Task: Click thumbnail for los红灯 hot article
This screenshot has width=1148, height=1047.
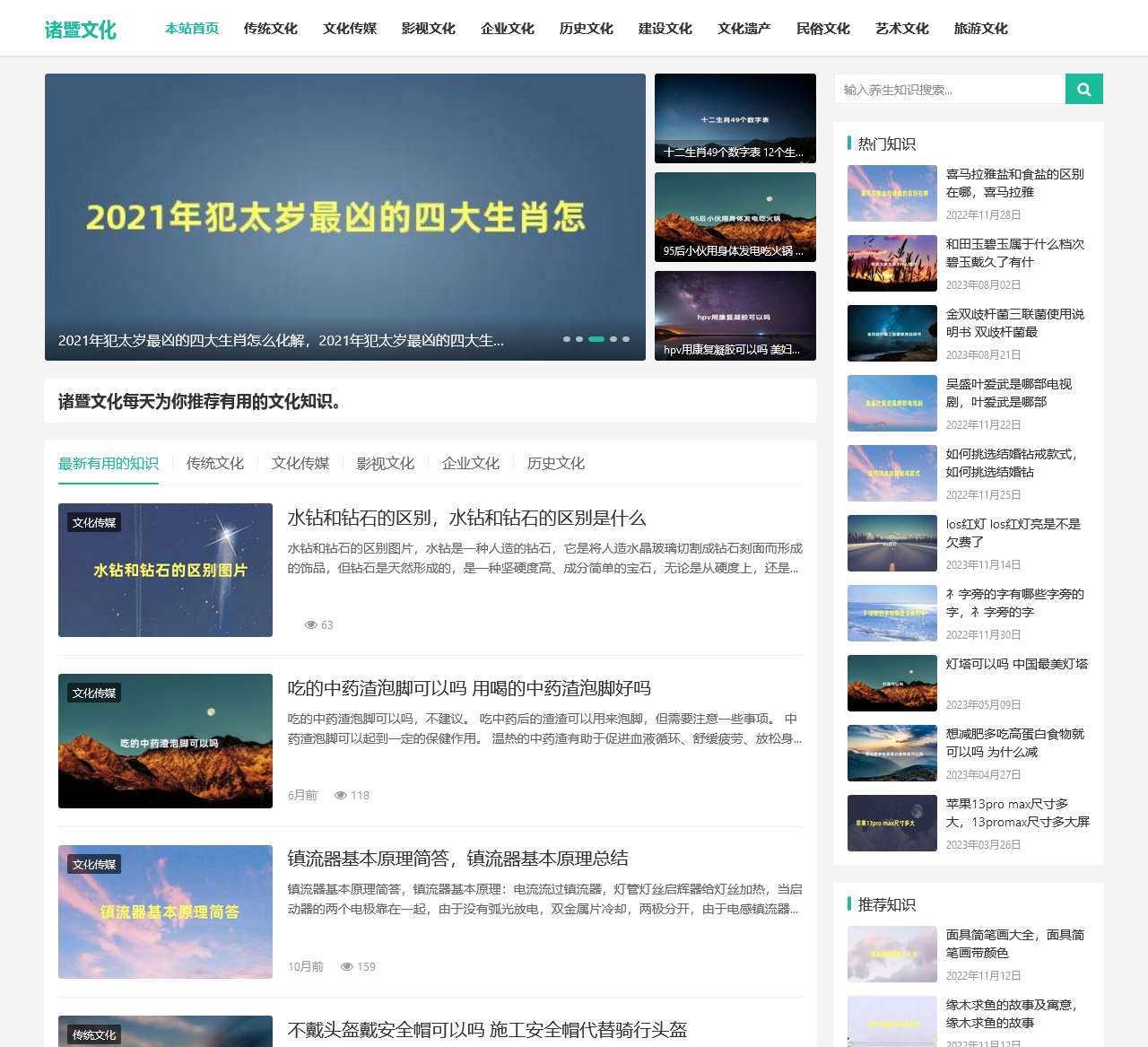Action: point(892,543)
